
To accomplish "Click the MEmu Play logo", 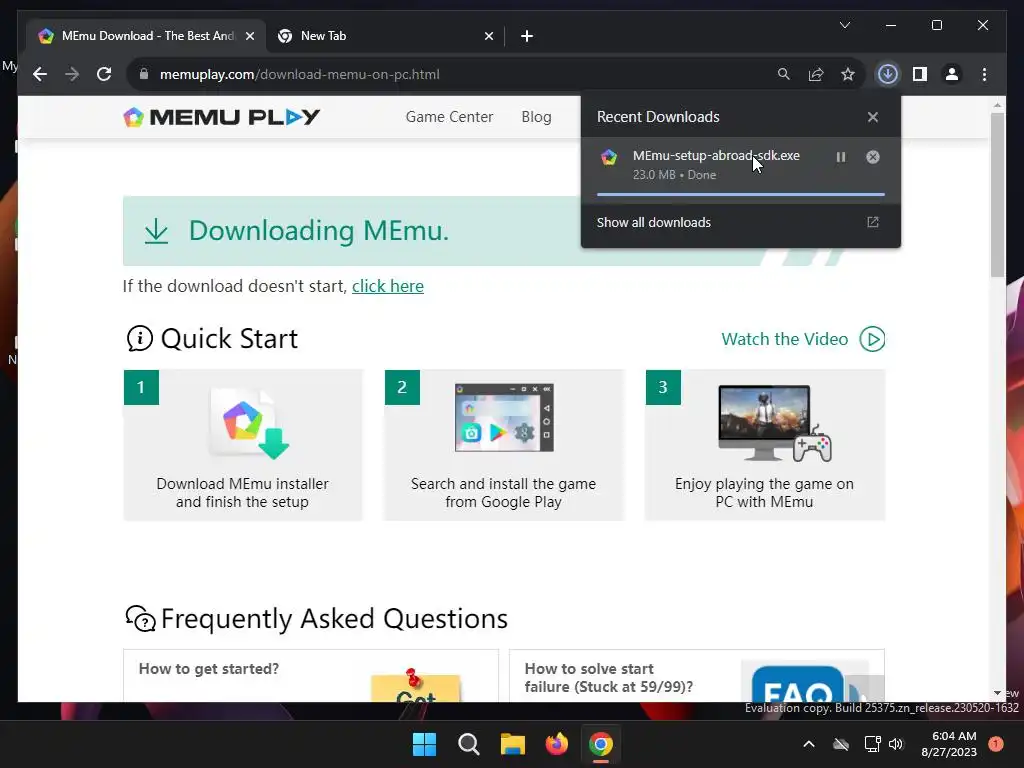I will (221, 117).
